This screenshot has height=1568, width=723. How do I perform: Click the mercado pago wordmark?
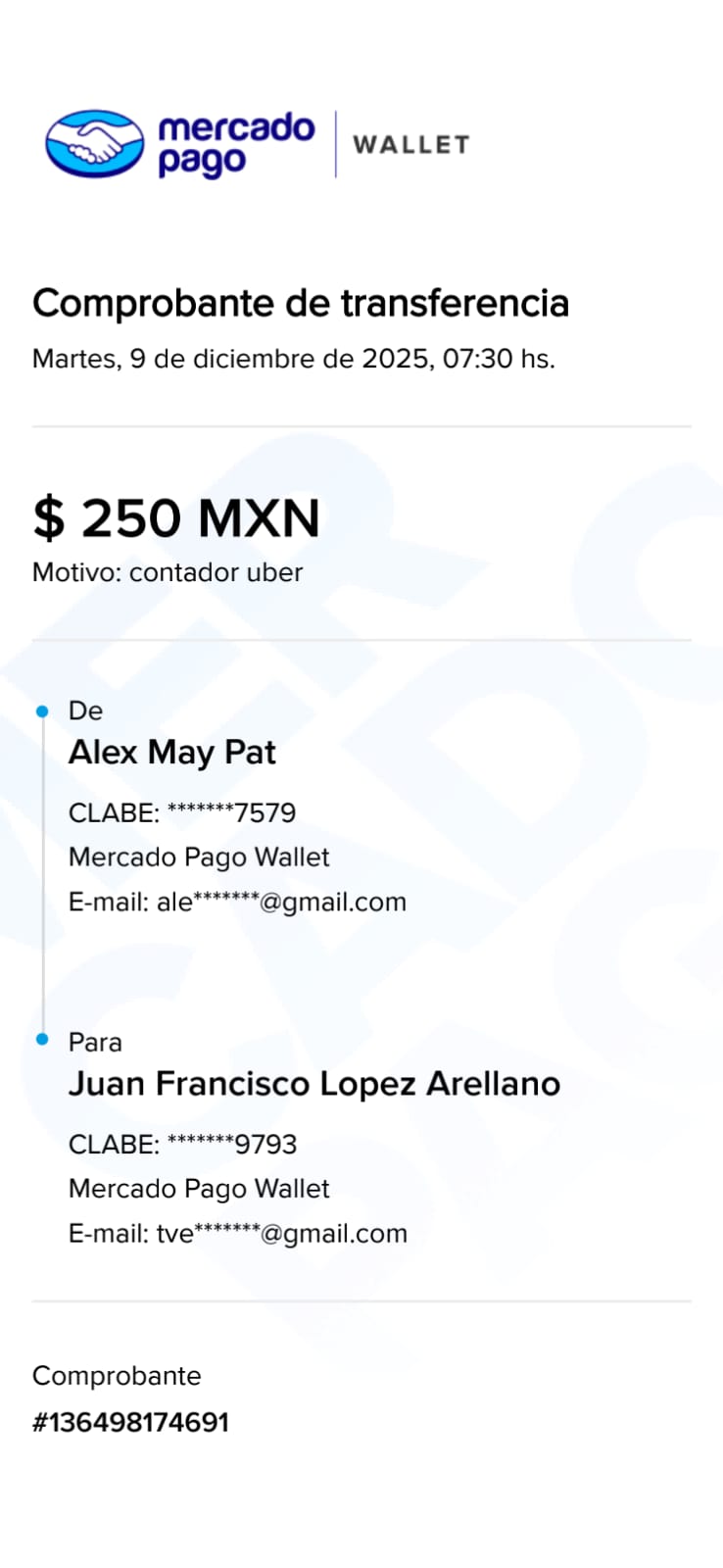(235, 144)
